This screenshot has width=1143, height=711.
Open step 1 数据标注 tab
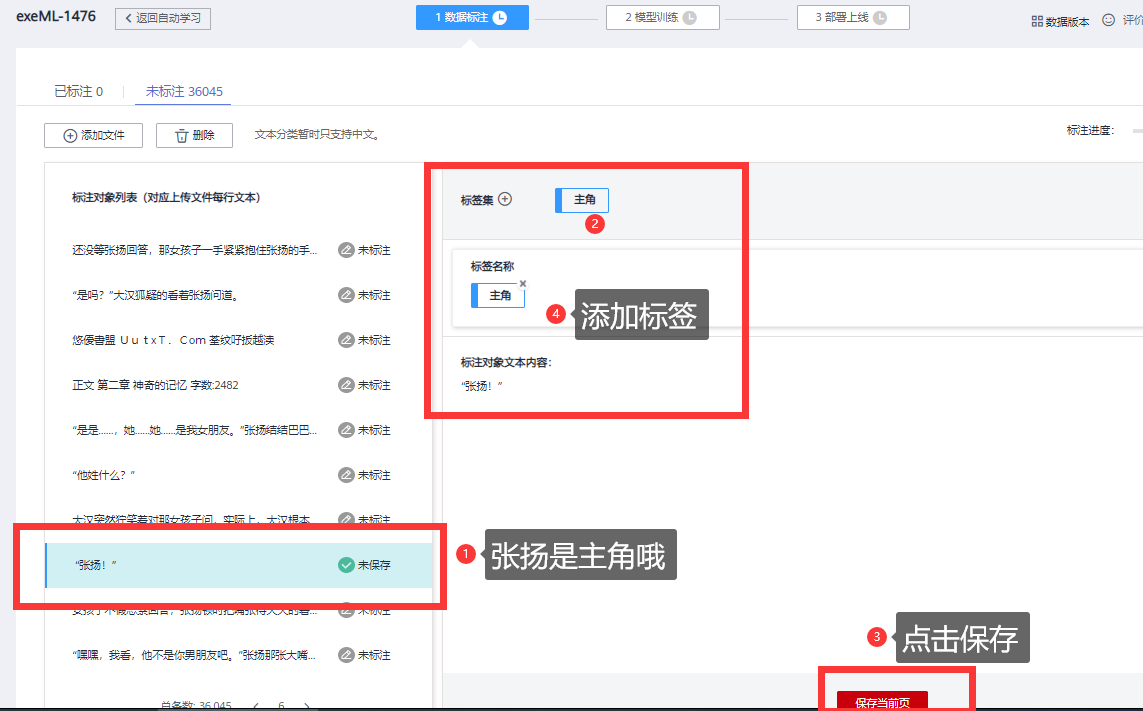pos(472,18)
